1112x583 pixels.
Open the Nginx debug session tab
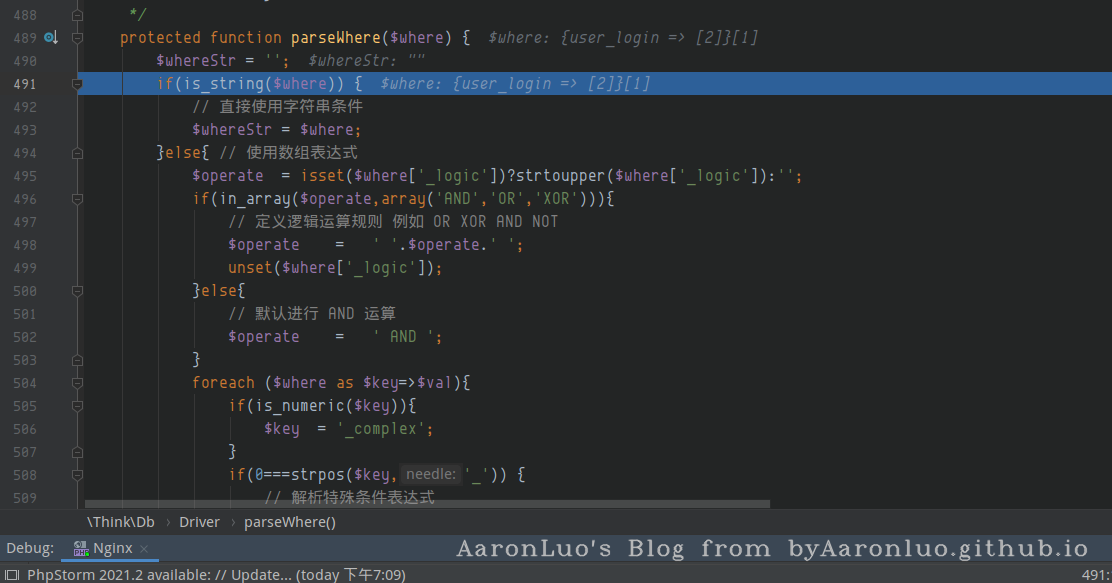tap(112, 549)
